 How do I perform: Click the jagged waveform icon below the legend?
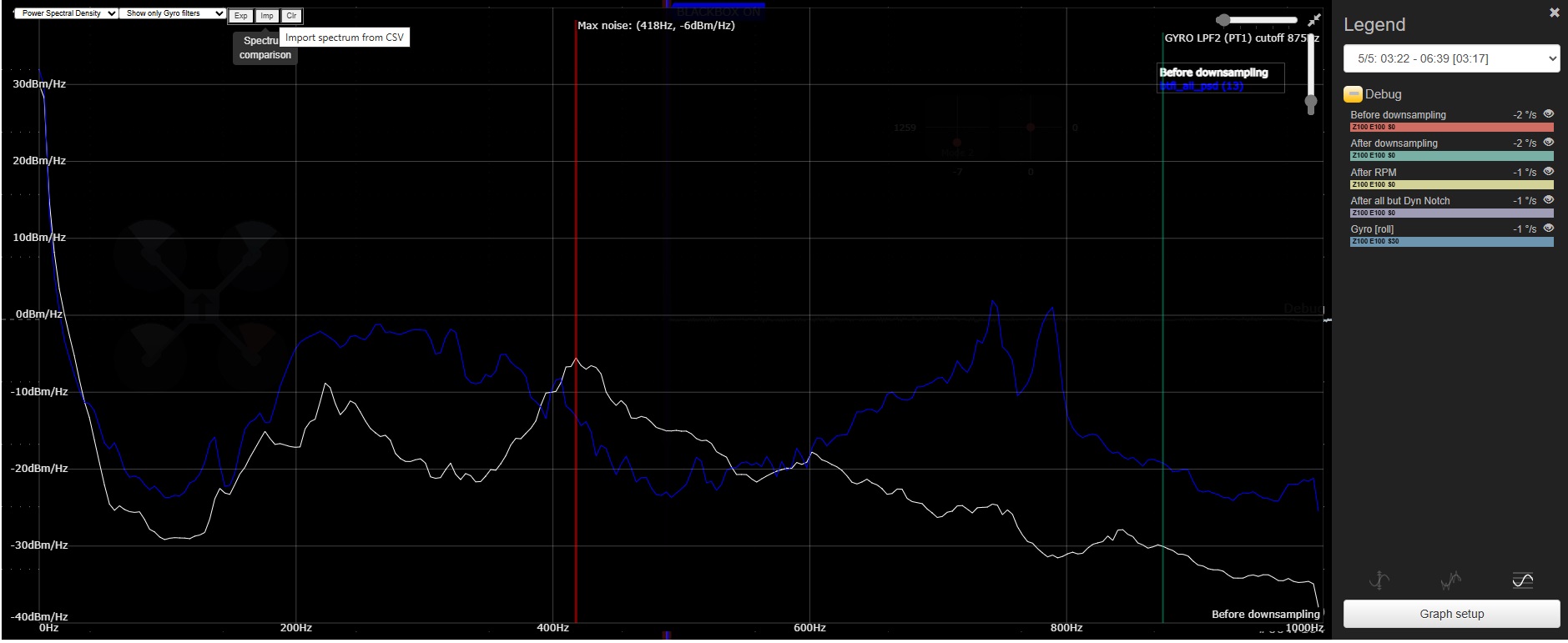click(x=1451, y=580)
